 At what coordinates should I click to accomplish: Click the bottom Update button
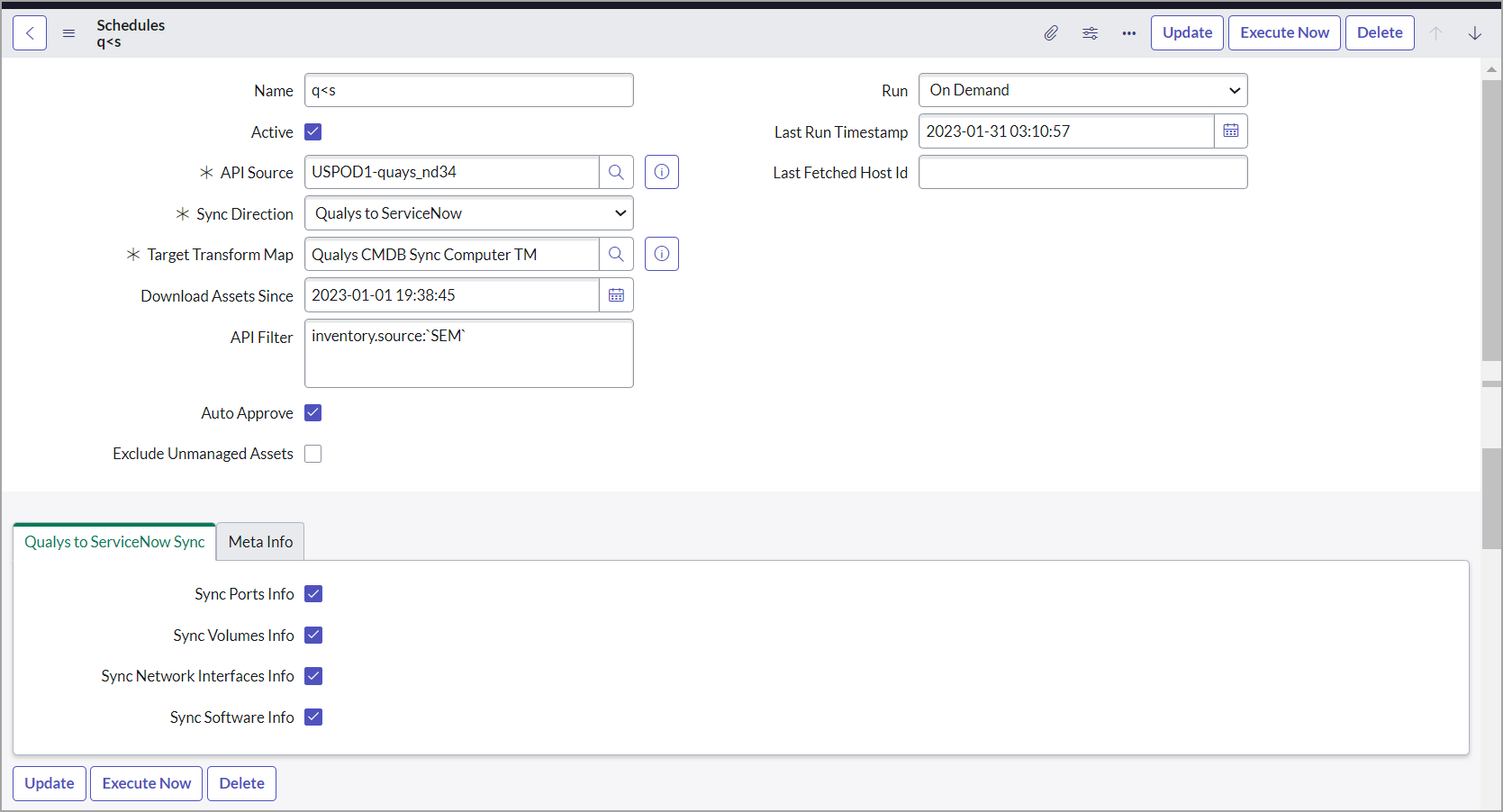(x=50, y=783)
